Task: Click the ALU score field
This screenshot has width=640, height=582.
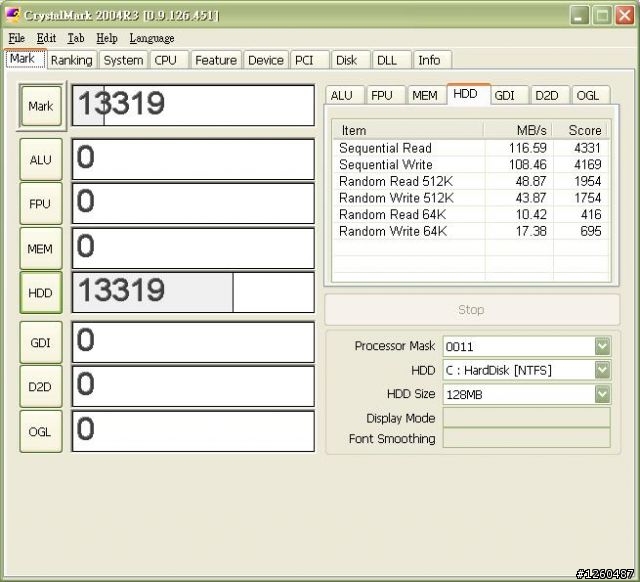Action: click(x=193, y=159)
